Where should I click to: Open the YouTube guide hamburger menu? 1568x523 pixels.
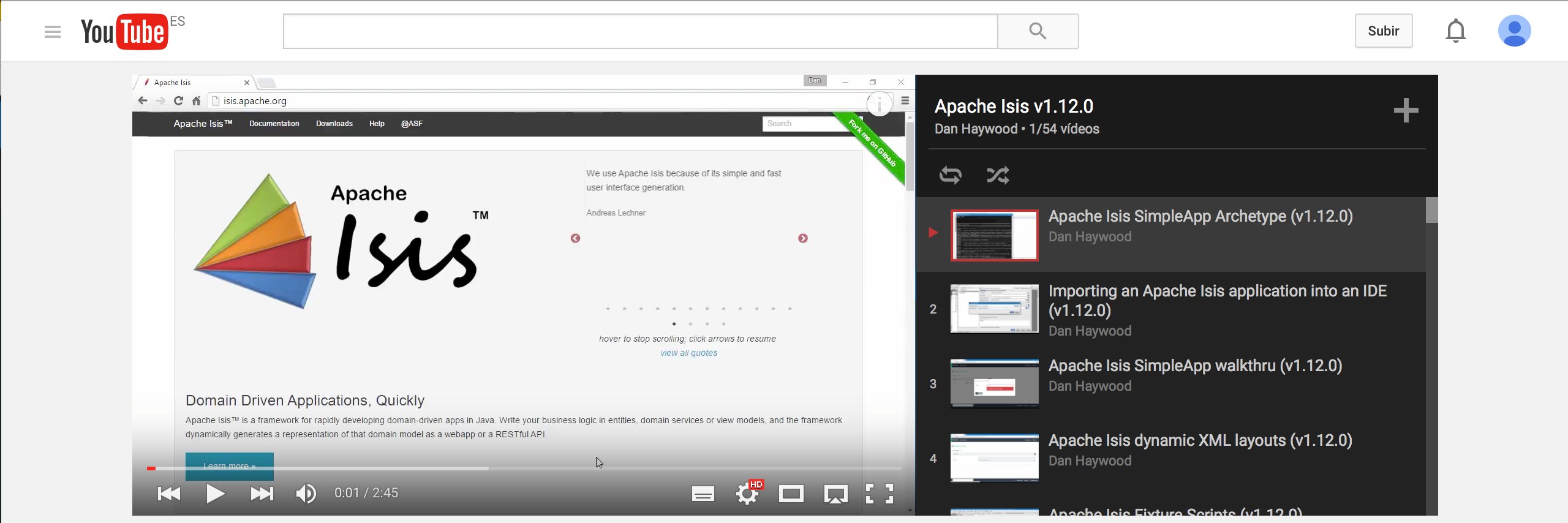53,31
